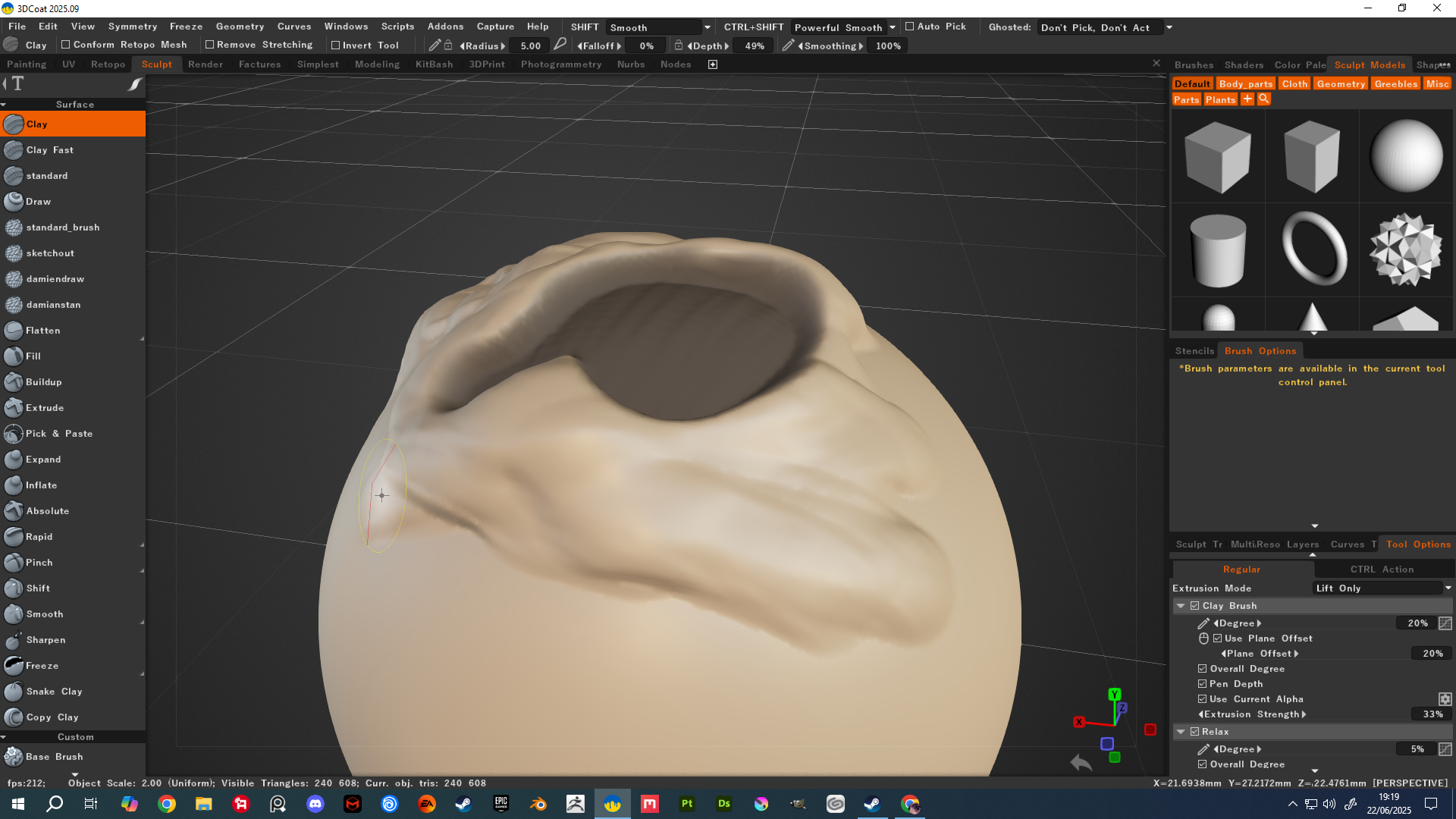Pick the Flatten brush

(x=42, y=331)
